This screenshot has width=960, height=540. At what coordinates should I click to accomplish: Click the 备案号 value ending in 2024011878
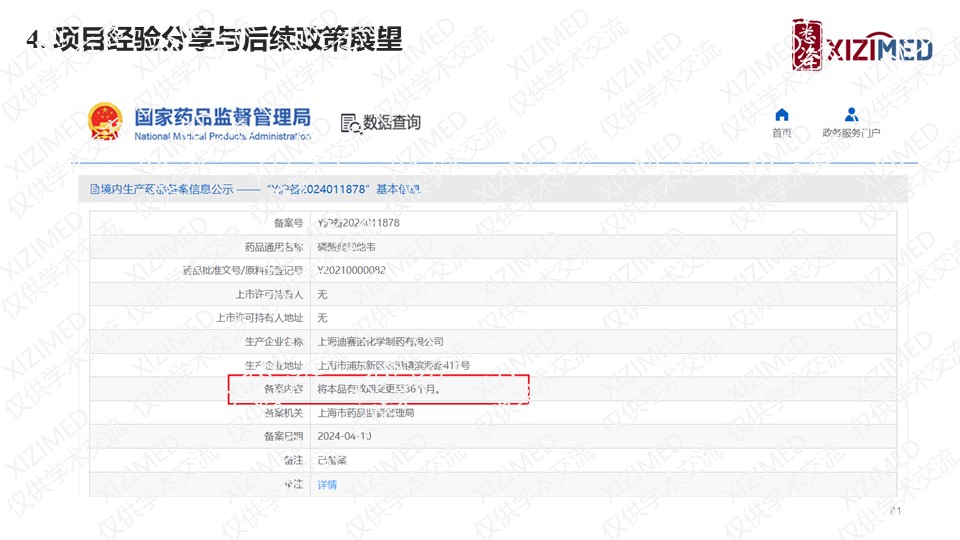tap(357, 222)
